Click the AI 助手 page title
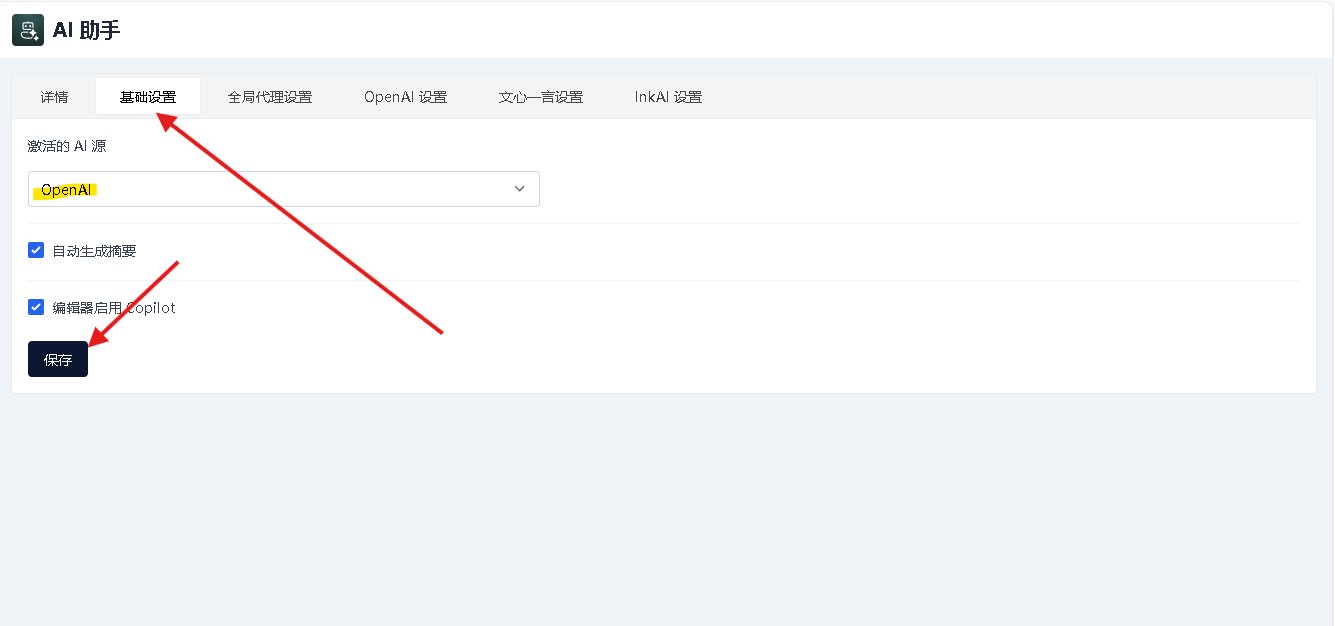 tap(86, 30)
